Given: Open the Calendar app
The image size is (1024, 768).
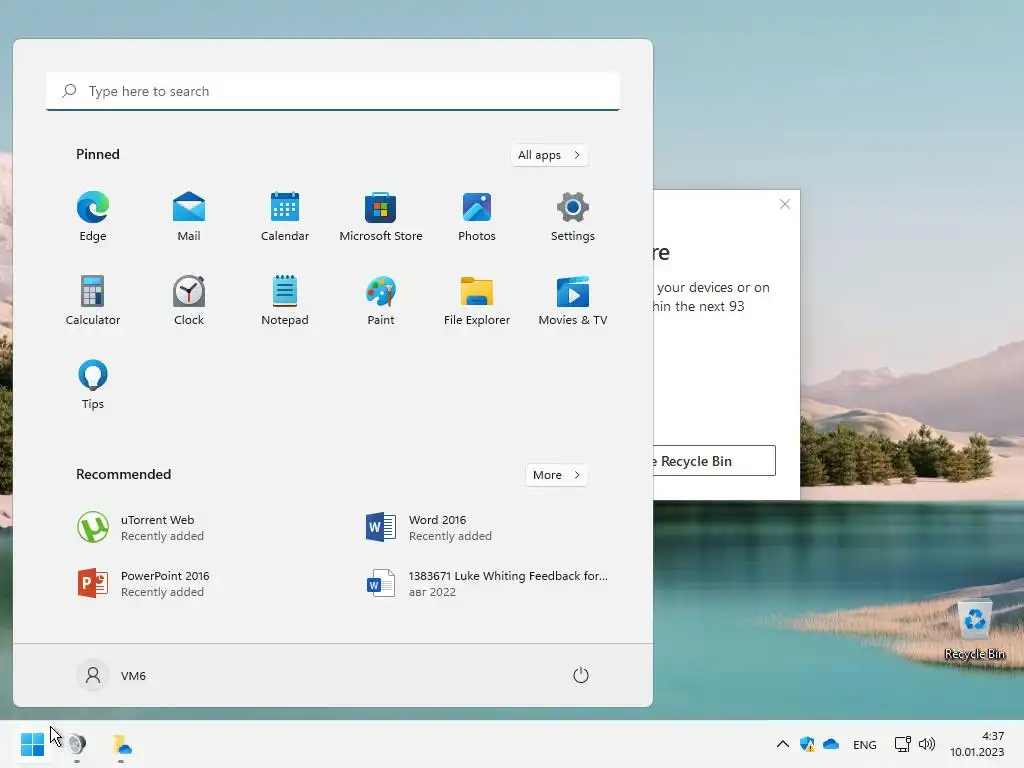Looking at the screenshot, I should [285, 216].
